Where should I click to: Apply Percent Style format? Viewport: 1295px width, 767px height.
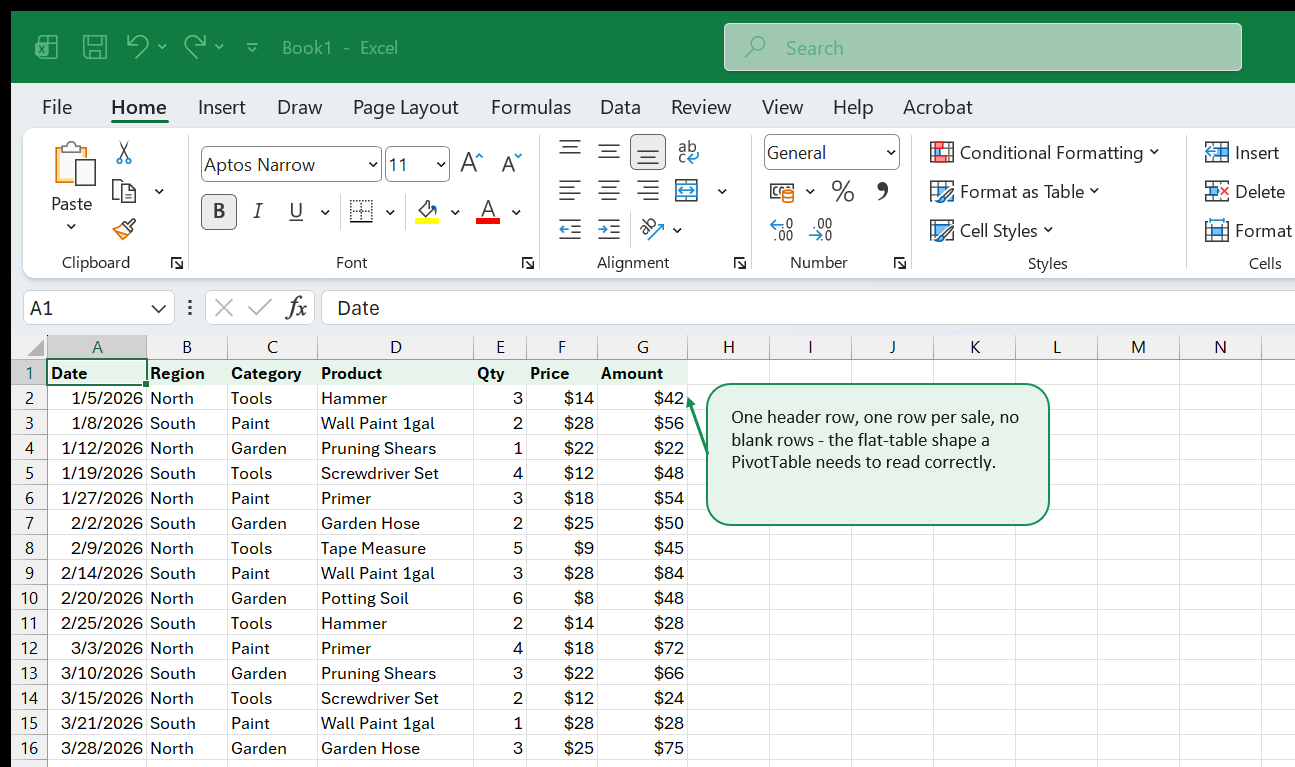843,191
